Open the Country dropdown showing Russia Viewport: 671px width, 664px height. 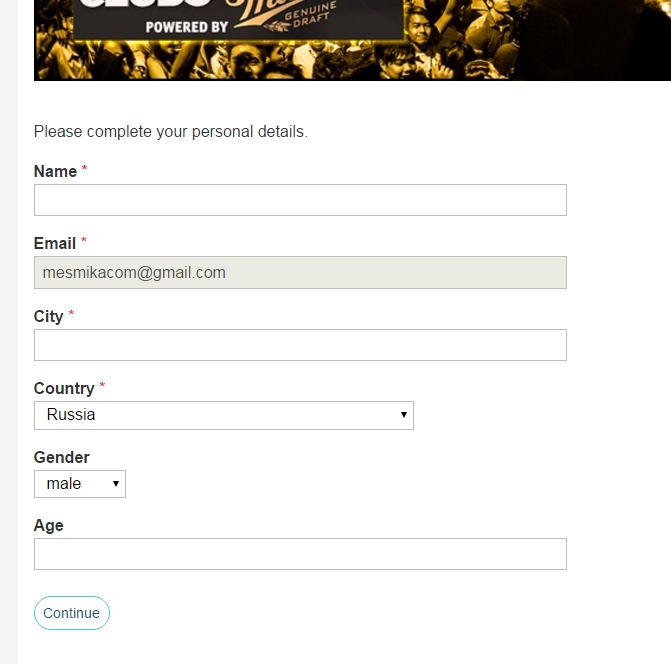pos(224,415)
